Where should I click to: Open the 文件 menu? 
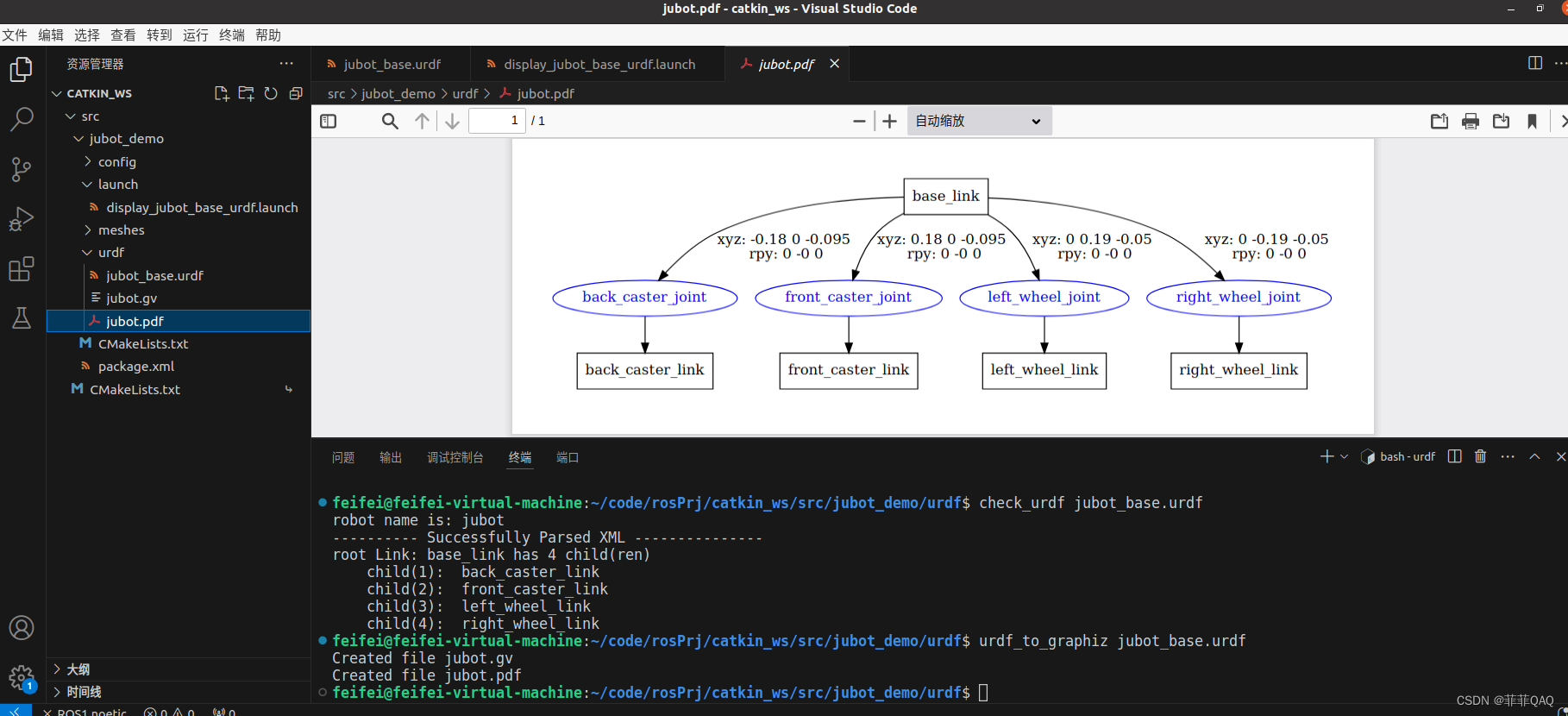(15, 35)
